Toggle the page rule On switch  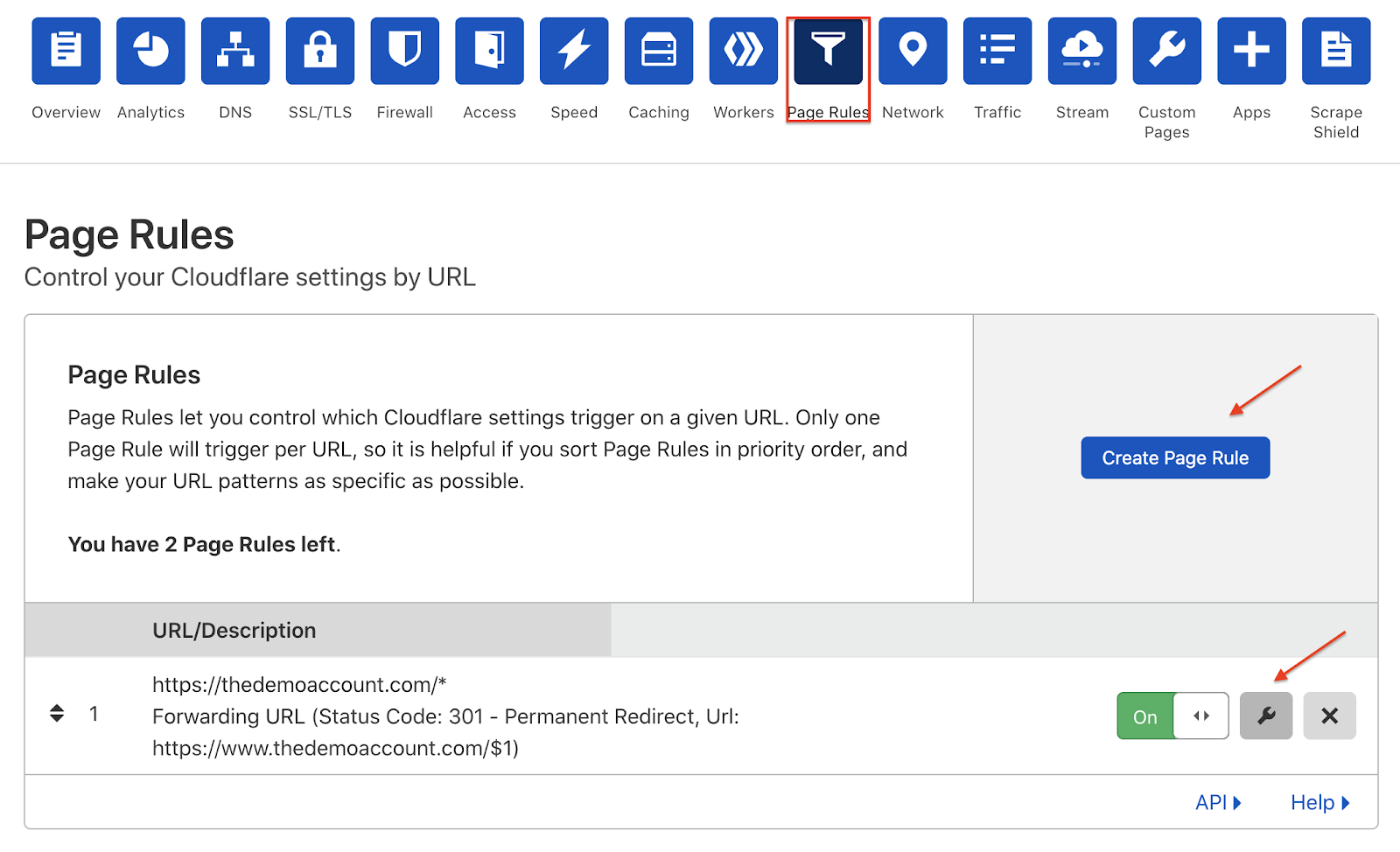tap(1172, 716)
